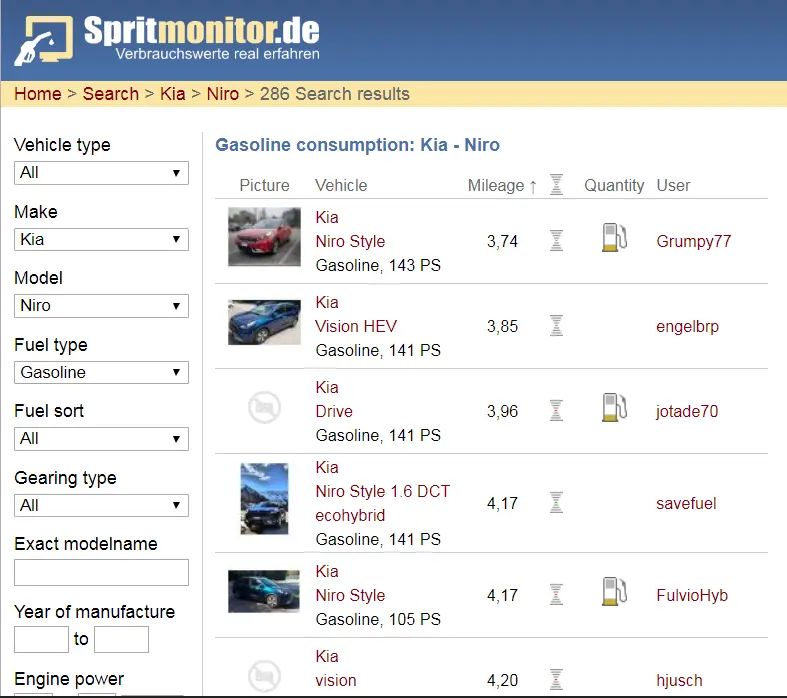
Task: Open user Grumpy77 profile
Action: coord(694,241)
